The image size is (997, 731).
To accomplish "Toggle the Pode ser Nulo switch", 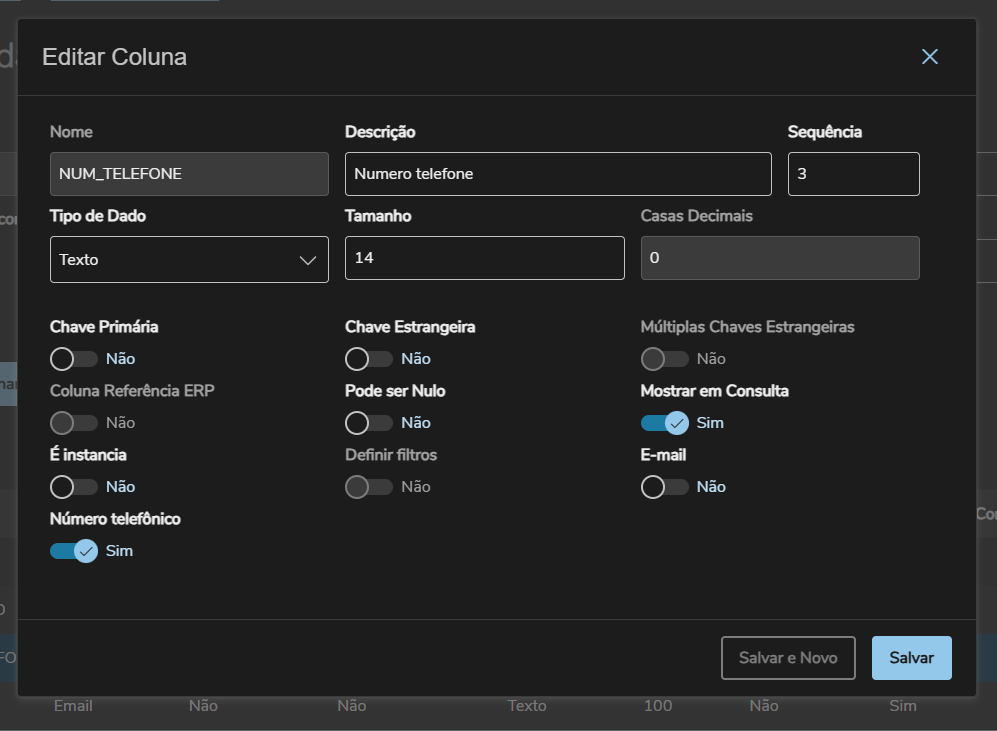I will (369, 423).
